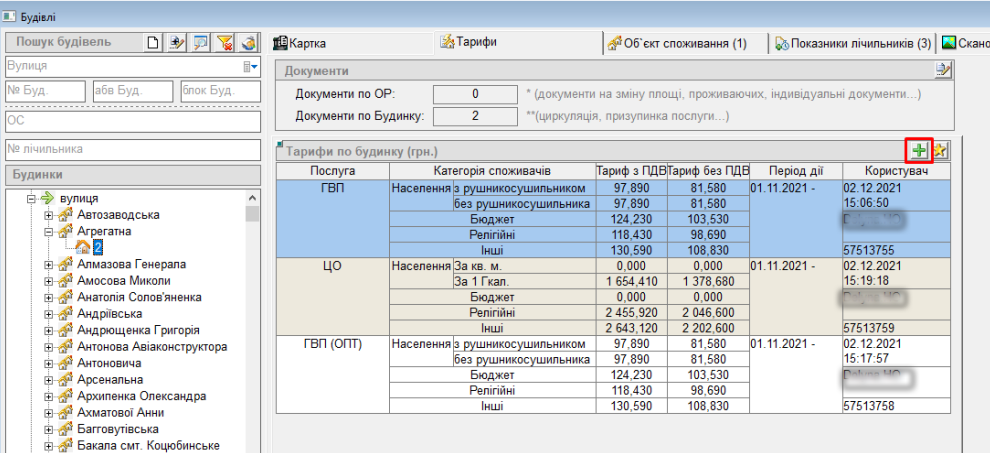Open the Об'єкт споживання (1) tab
The width and height of the screenshot is (990, 453).
pos(681,43)
